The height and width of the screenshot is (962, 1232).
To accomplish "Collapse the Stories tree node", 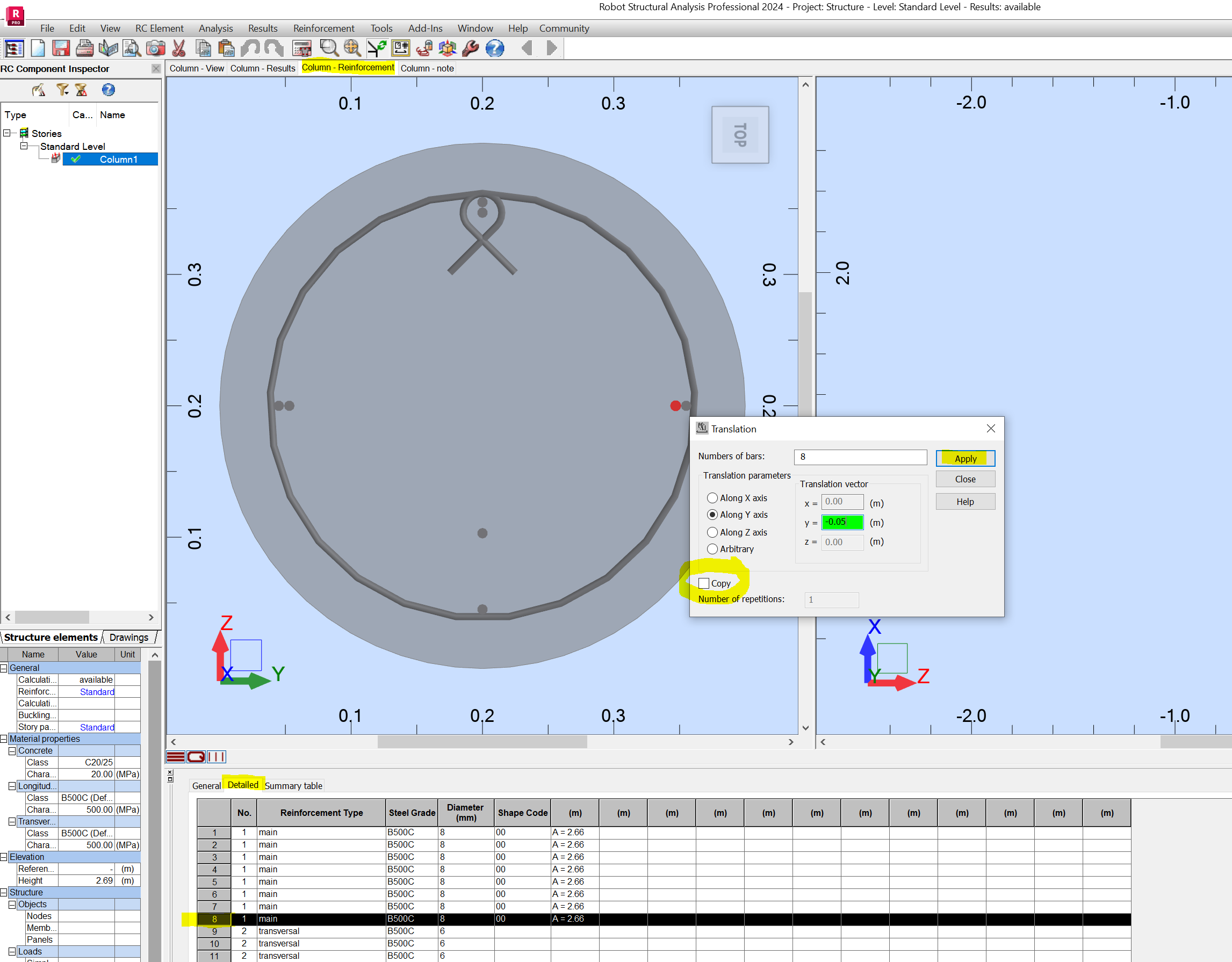I will tap(7, 133).
